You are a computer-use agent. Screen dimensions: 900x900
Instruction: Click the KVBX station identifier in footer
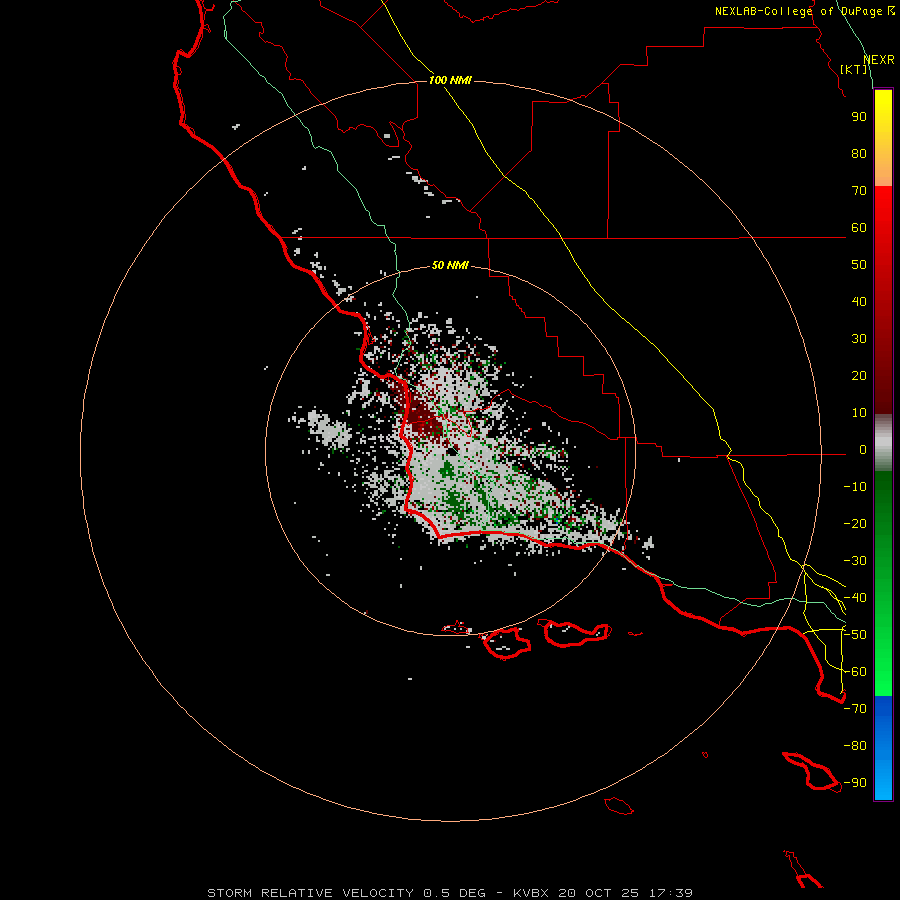tap(531, 893)
